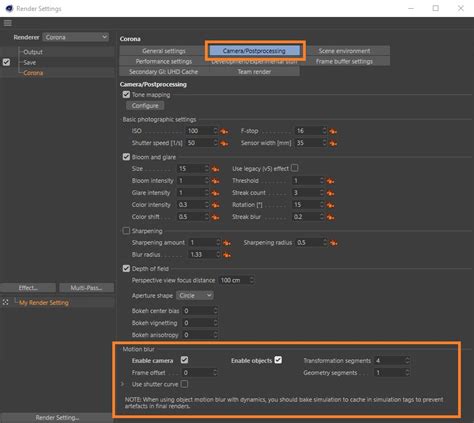The height and width of the screenshot is (423, 474).
Task: Open the Scene environment tab
Action: [344, 51]
